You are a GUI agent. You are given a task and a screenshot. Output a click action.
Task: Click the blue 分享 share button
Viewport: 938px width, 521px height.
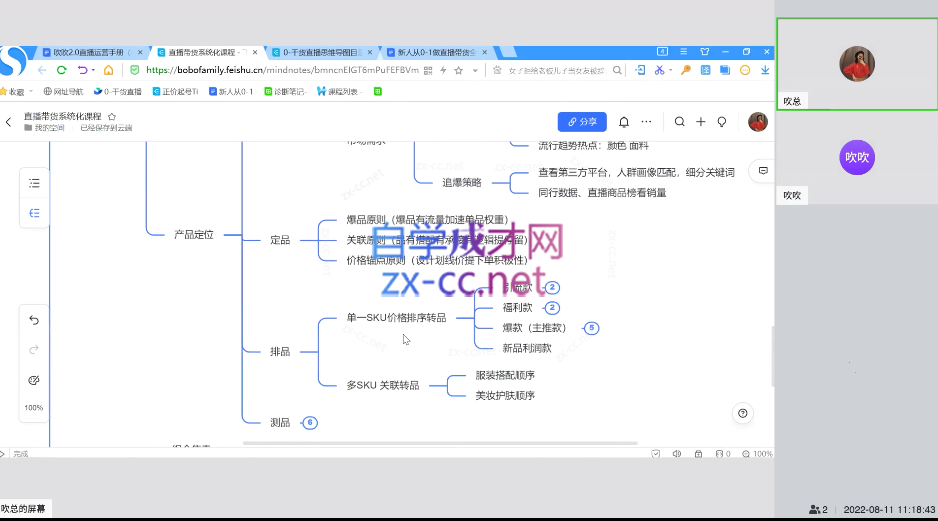[x=582, y=122]
